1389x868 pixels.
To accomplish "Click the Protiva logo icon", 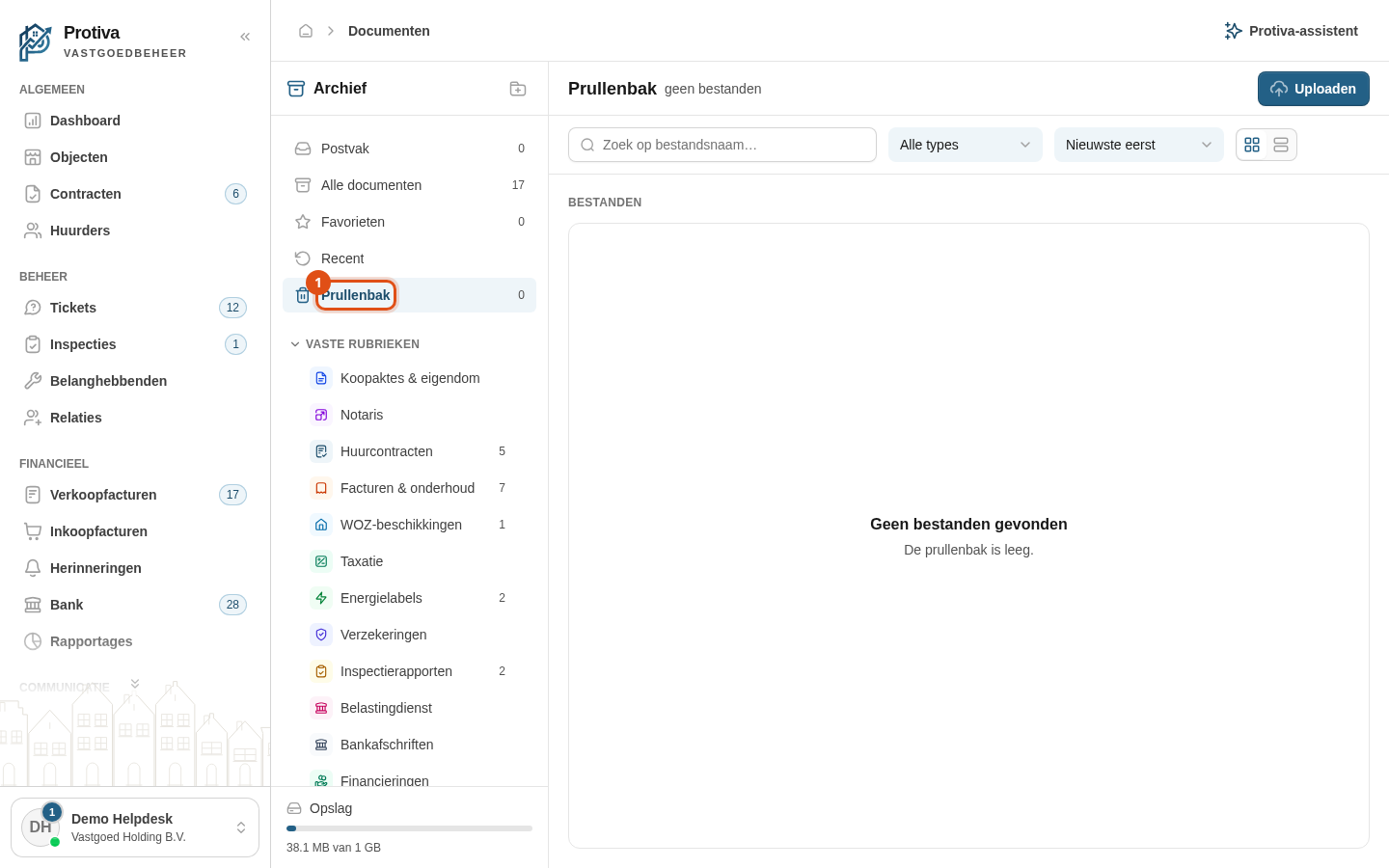I will click(x=36, y=42).
